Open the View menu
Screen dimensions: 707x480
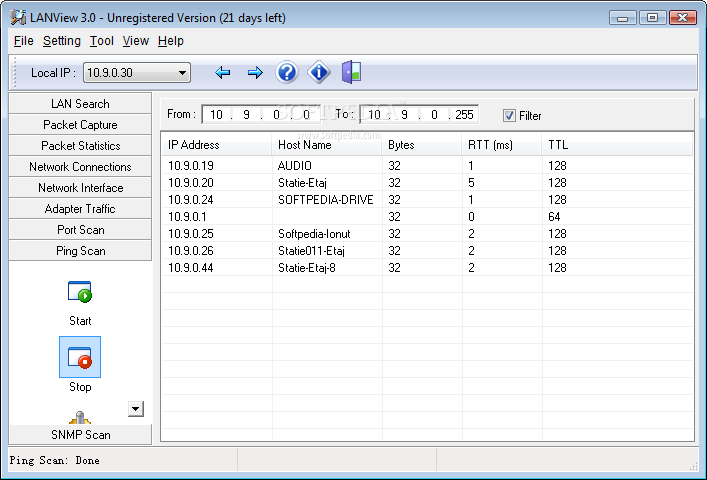tap(136, 41)
